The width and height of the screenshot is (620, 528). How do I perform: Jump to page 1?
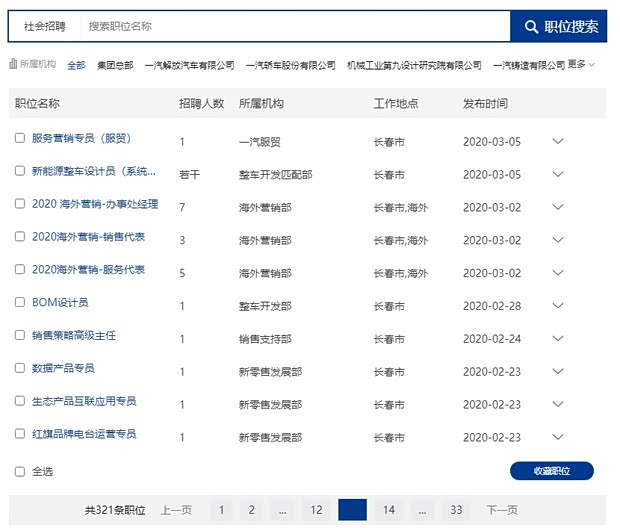221,510
